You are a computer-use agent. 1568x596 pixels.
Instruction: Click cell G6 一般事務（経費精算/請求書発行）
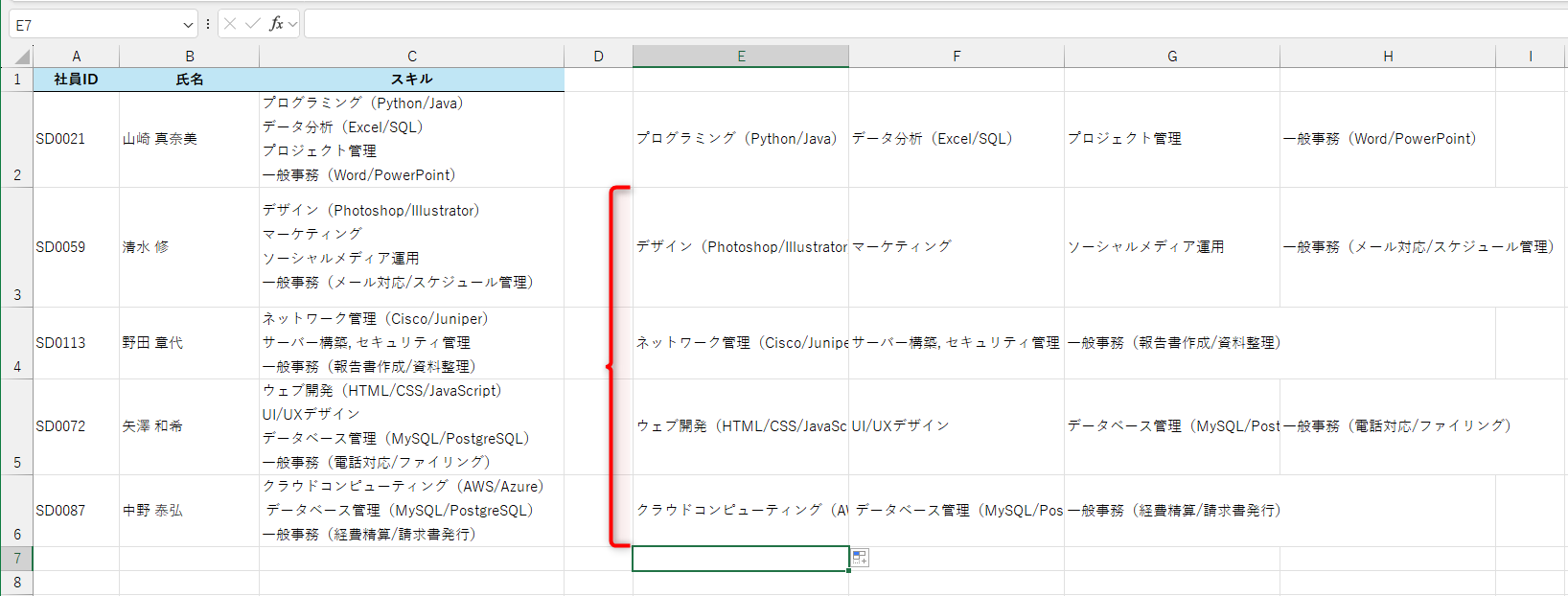(x=1172, y=511)
